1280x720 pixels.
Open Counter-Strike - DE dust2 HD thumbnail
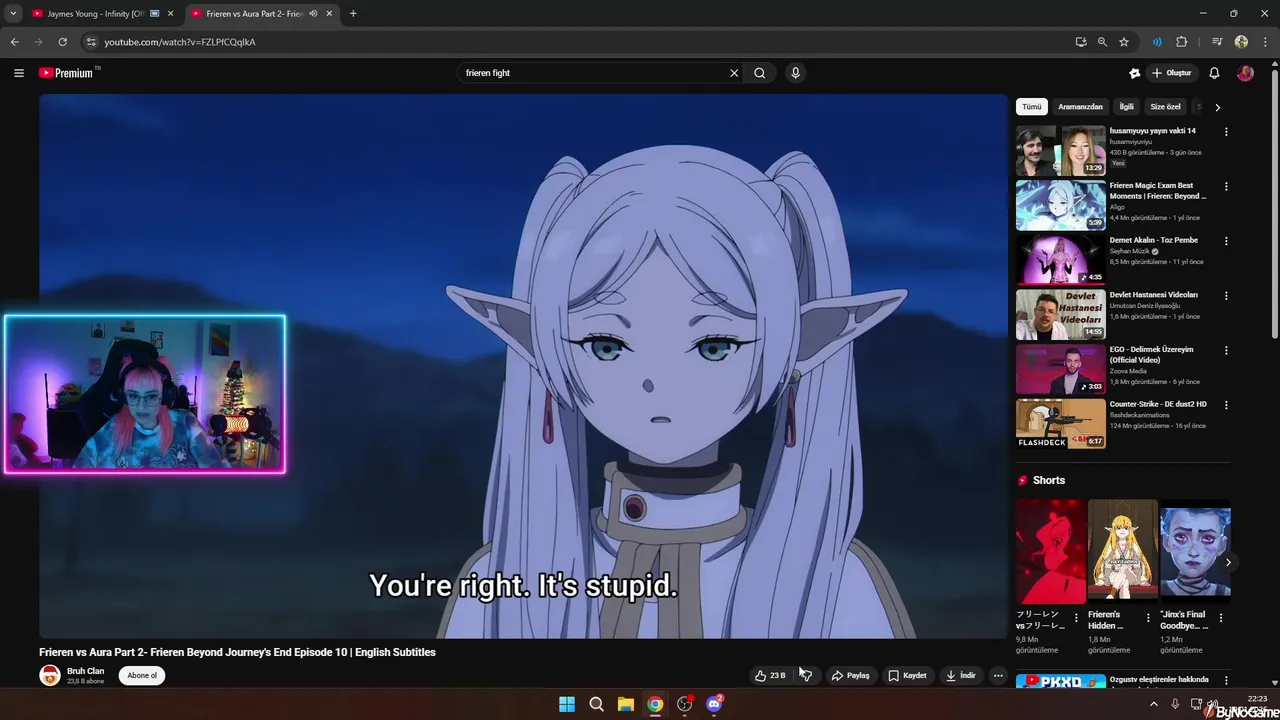click(x=1061, y=424)
